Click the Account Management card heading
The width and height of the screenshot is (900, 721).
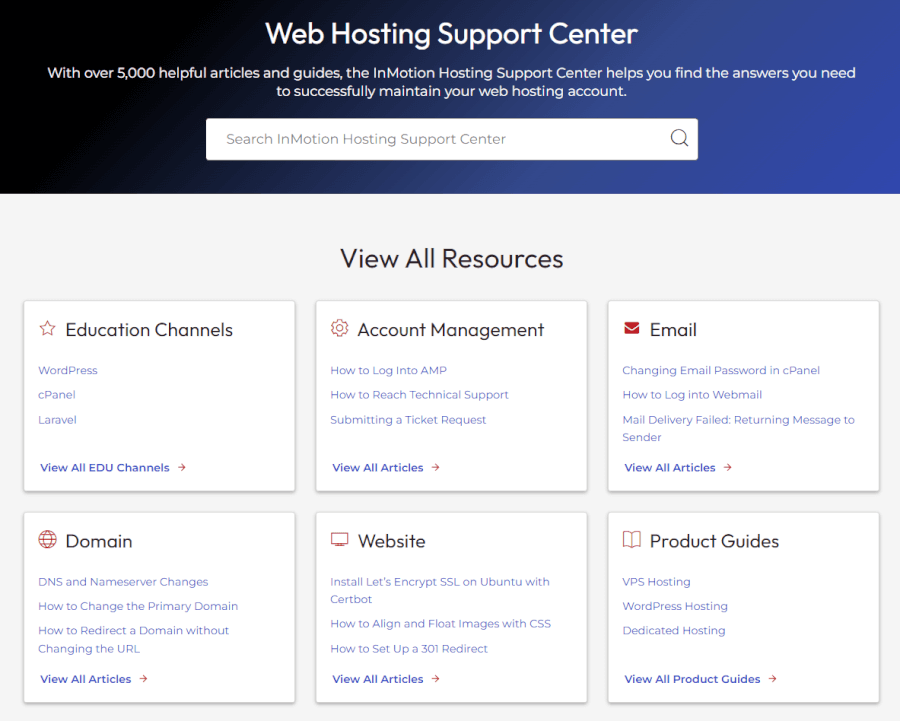(x=451, y=330)
